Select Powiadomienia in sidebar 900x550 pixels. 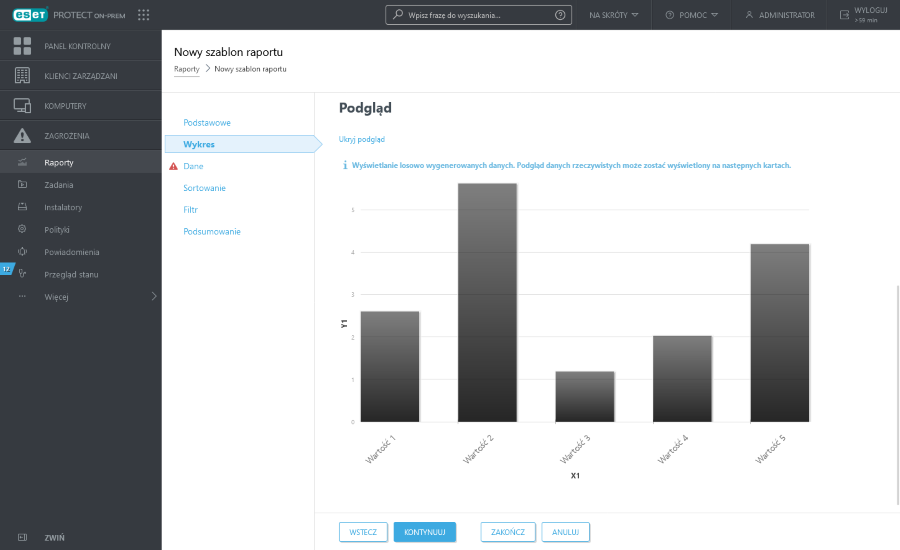pos(81,252)
